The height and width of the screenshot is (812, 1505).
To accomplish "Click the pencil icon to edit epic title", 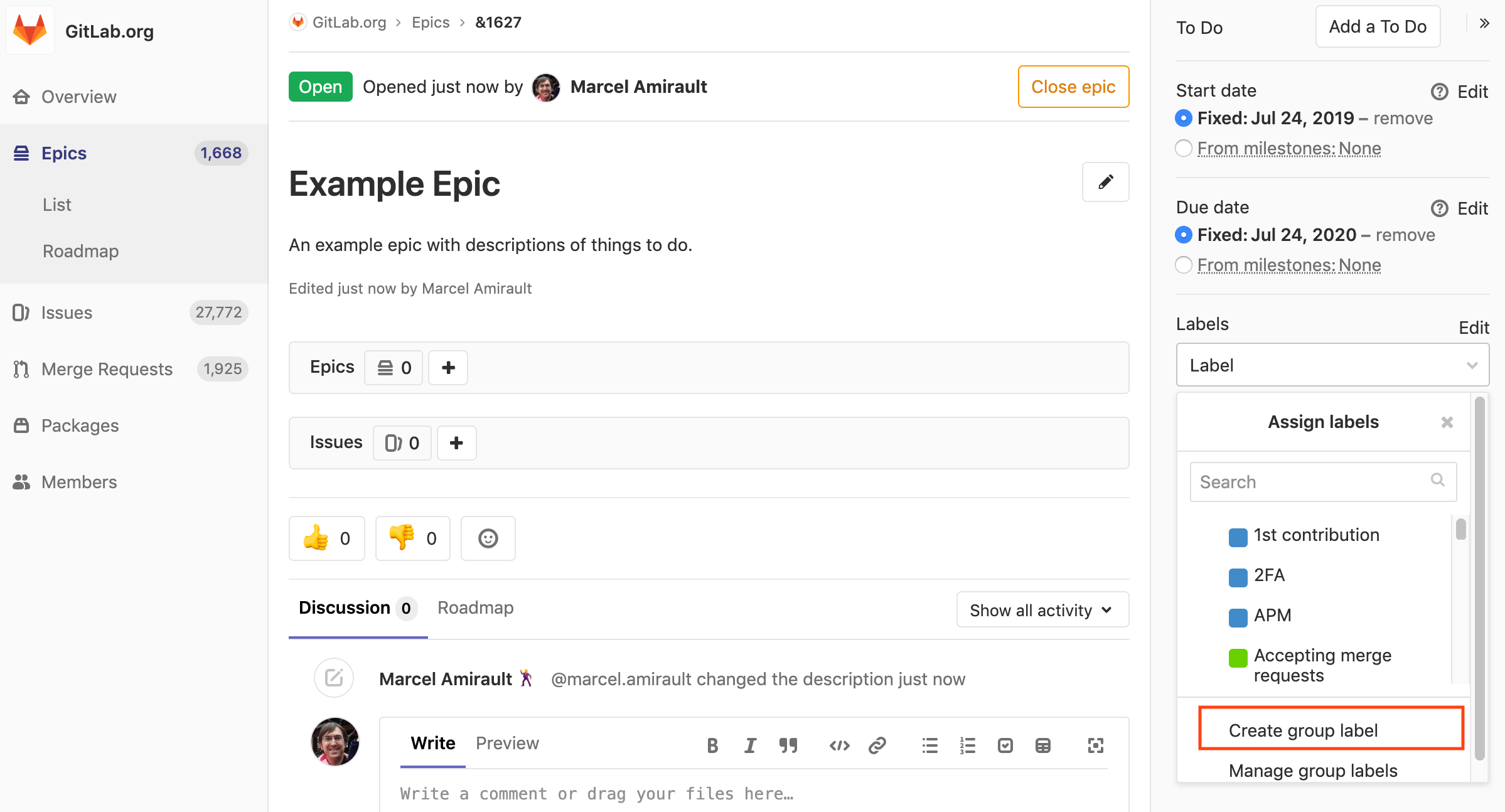I will point(1105,182).
